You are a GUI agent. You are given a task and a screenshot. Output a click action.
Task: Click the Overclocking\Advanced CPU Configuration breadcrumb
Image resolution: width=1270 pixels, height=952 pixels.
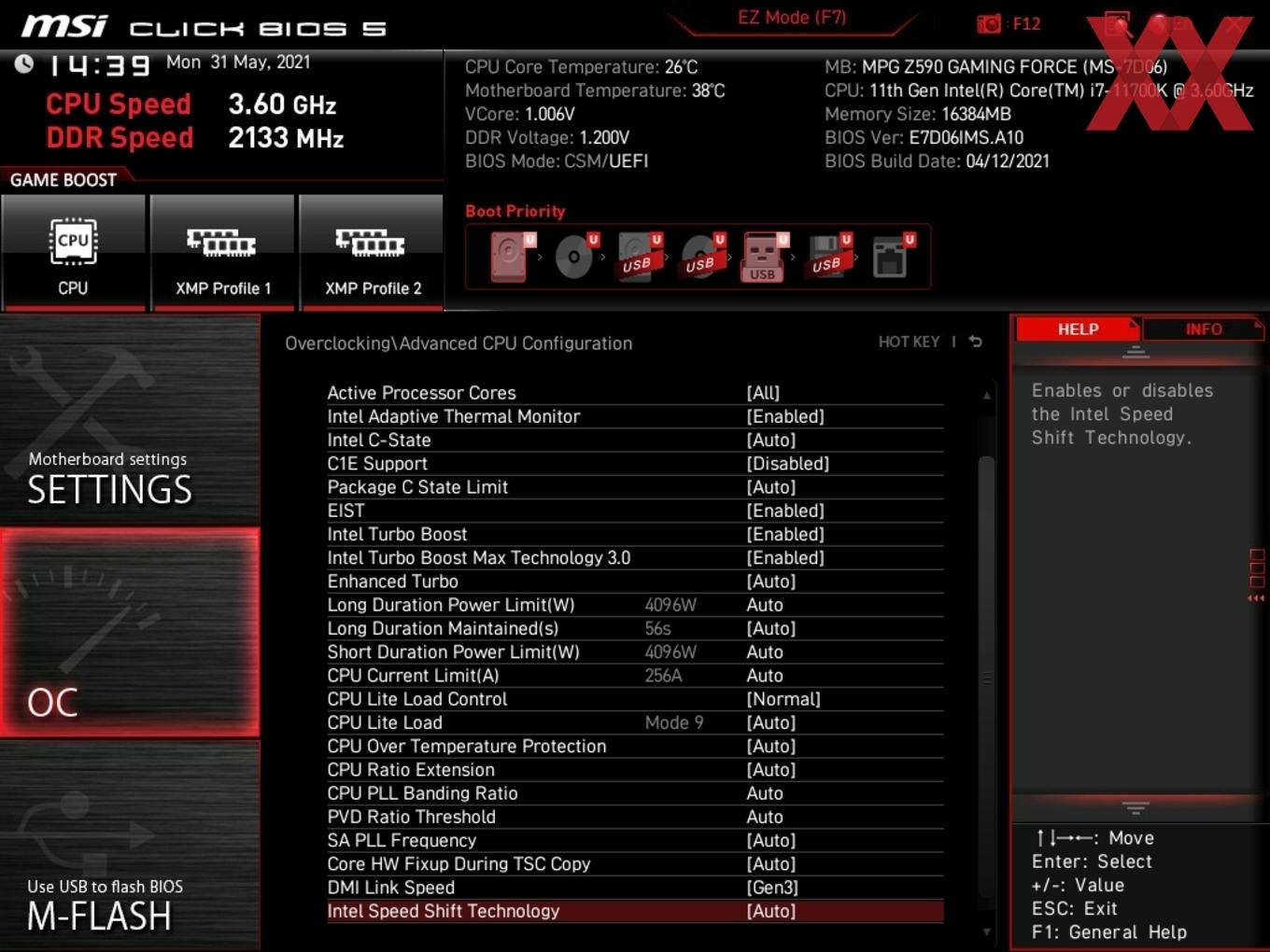459,343
